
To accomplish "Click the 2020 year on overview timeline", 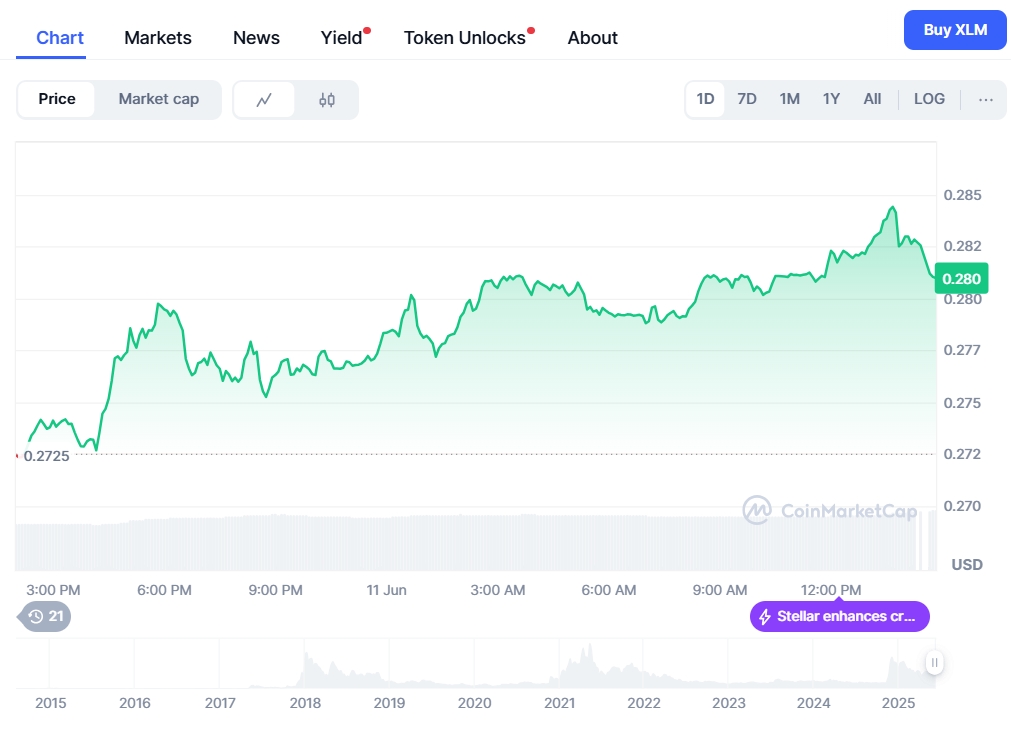I will [475, 703].
